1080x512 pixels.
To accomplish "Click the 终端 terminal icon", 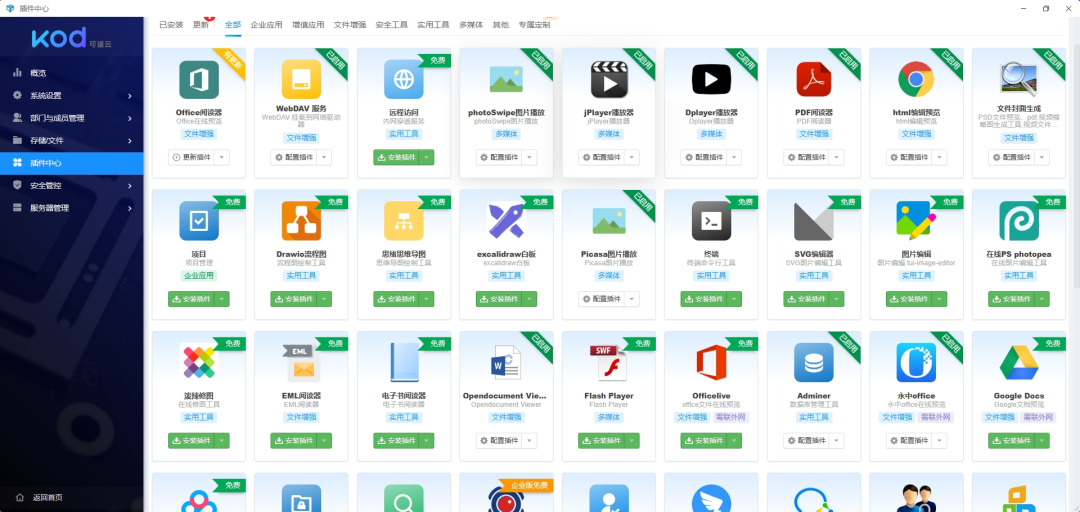I will (712, 221).
